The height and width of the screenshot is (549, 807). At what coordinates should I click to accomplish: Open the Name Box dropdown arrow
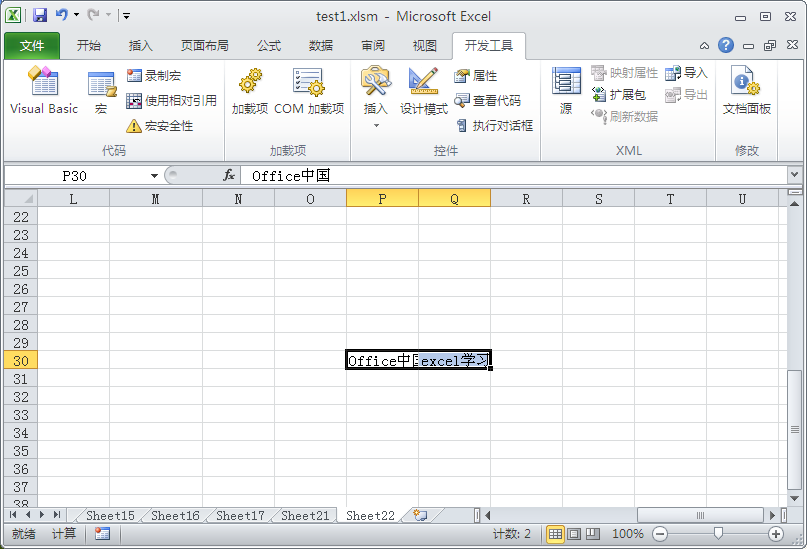(154, 176)
